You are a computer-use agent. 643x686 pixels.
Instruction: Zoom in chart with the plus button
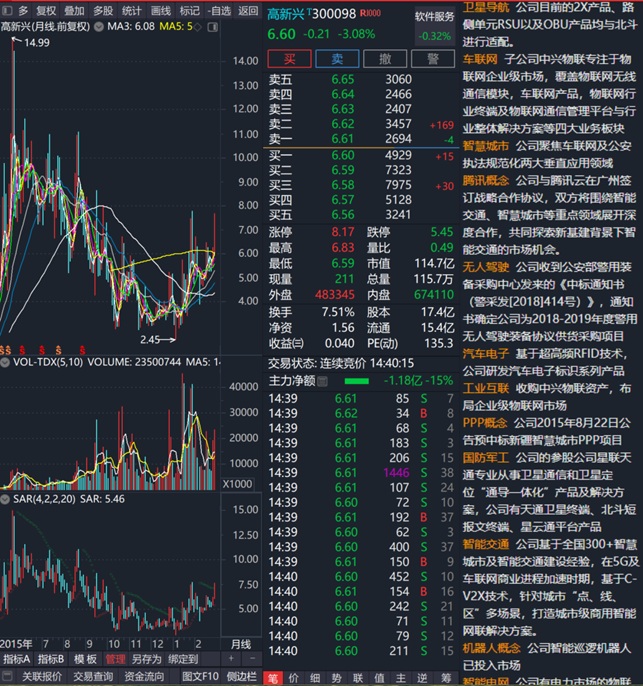point(231,658)
